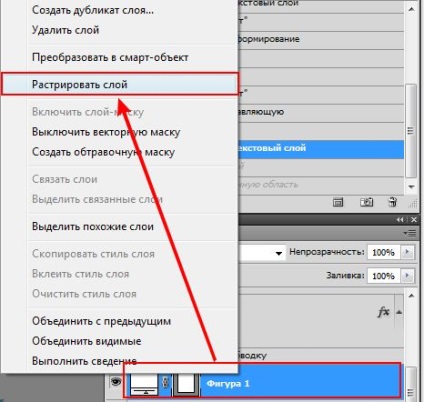Screen dimensions: 424x402
Task: Hide the Фигура 1 layer via the eye icon
Action: coord(116,382)
